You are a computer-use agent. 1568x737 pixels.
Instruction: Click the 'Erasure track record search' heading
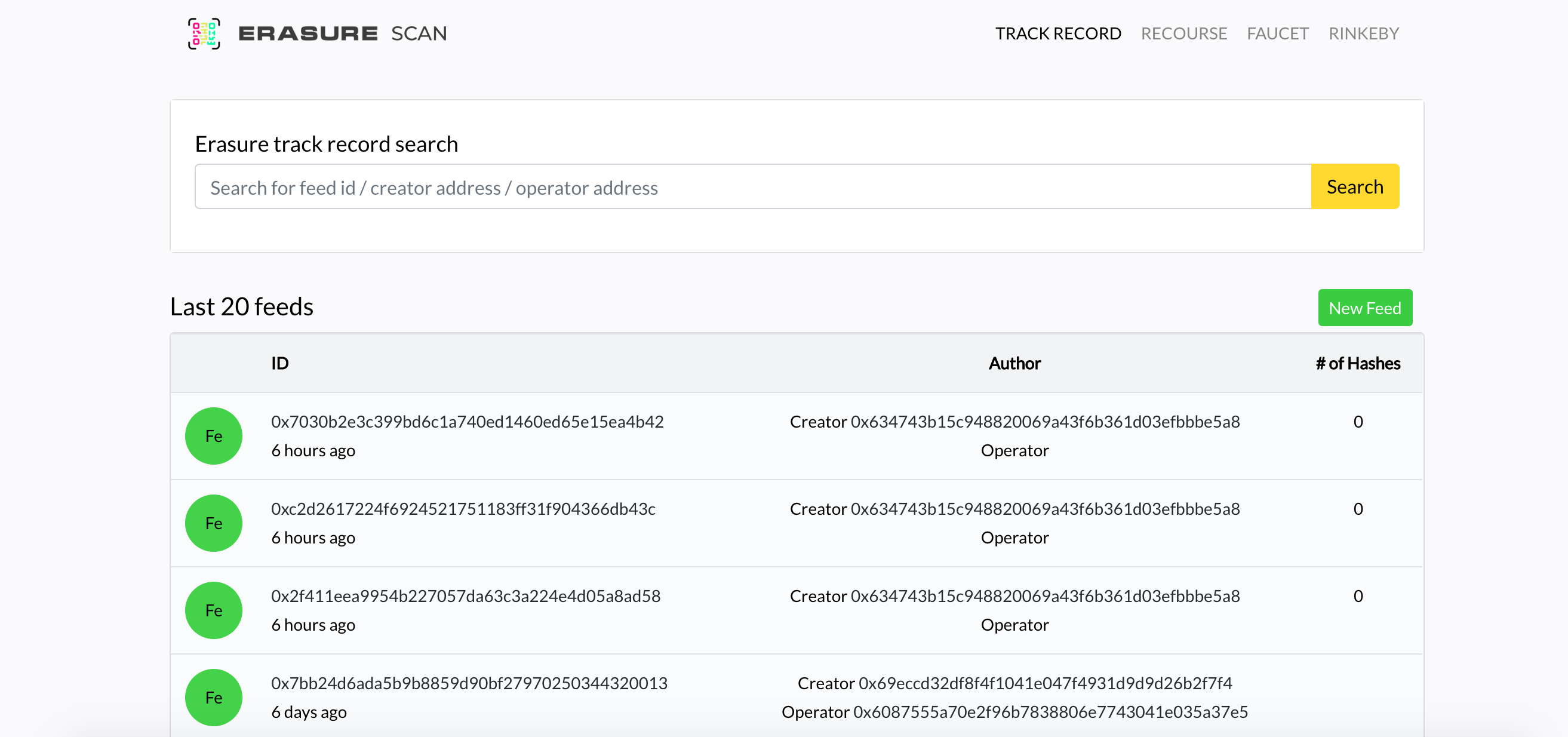pos(326,143)
